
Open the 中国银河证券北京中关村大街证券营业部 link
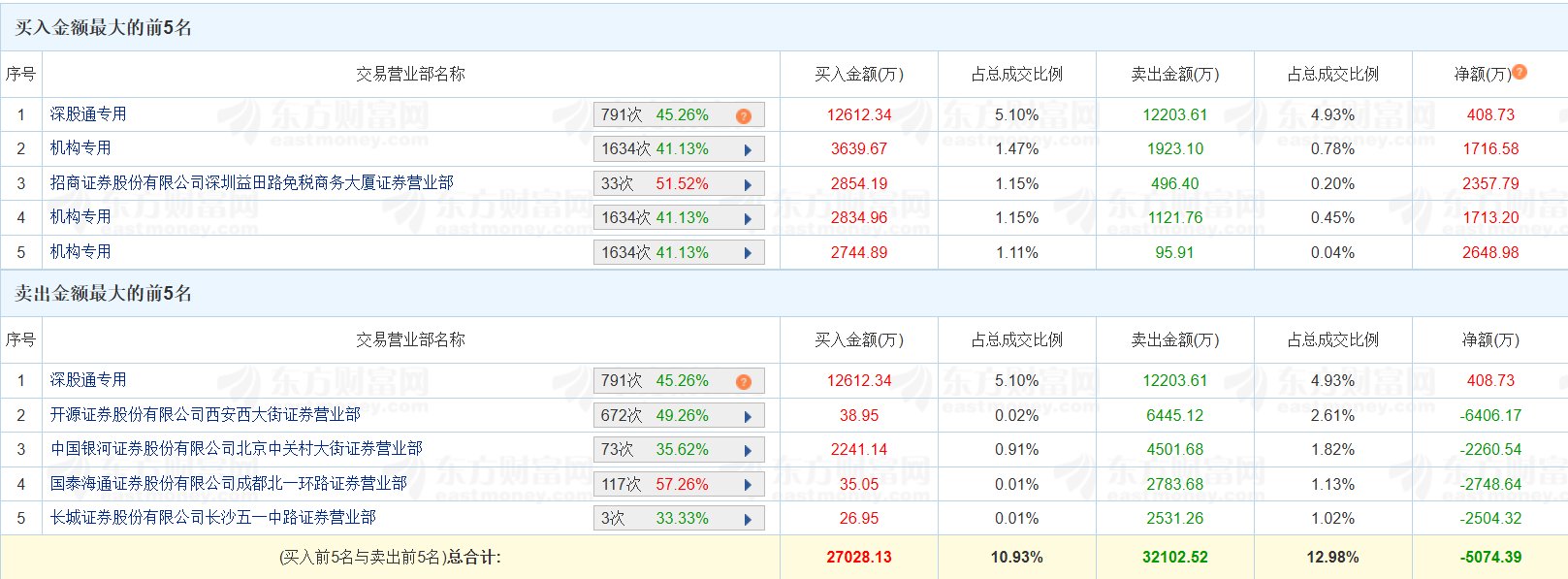[236, 448]
